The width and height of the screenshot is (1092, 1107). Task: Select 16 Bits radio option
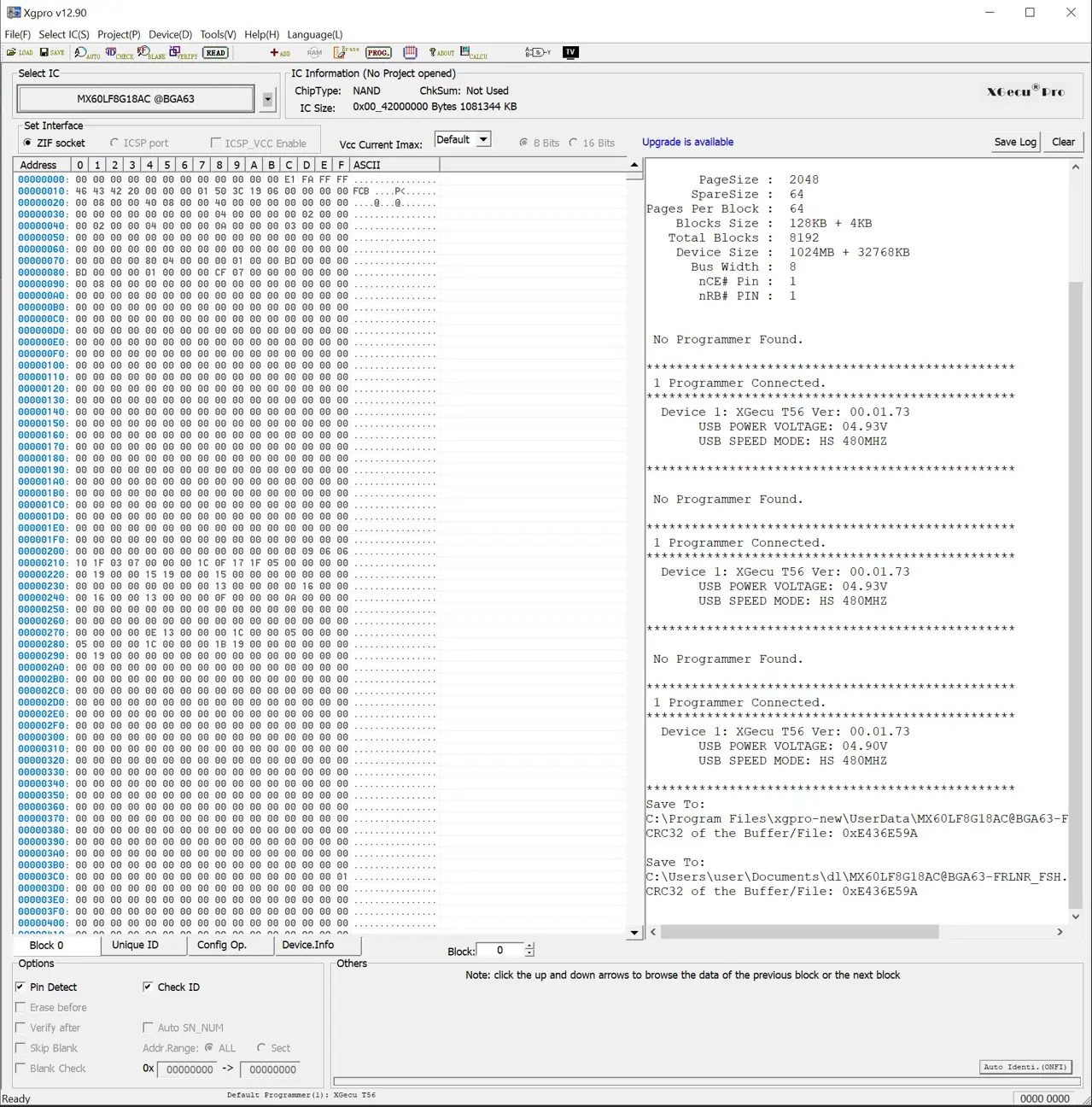592,143
